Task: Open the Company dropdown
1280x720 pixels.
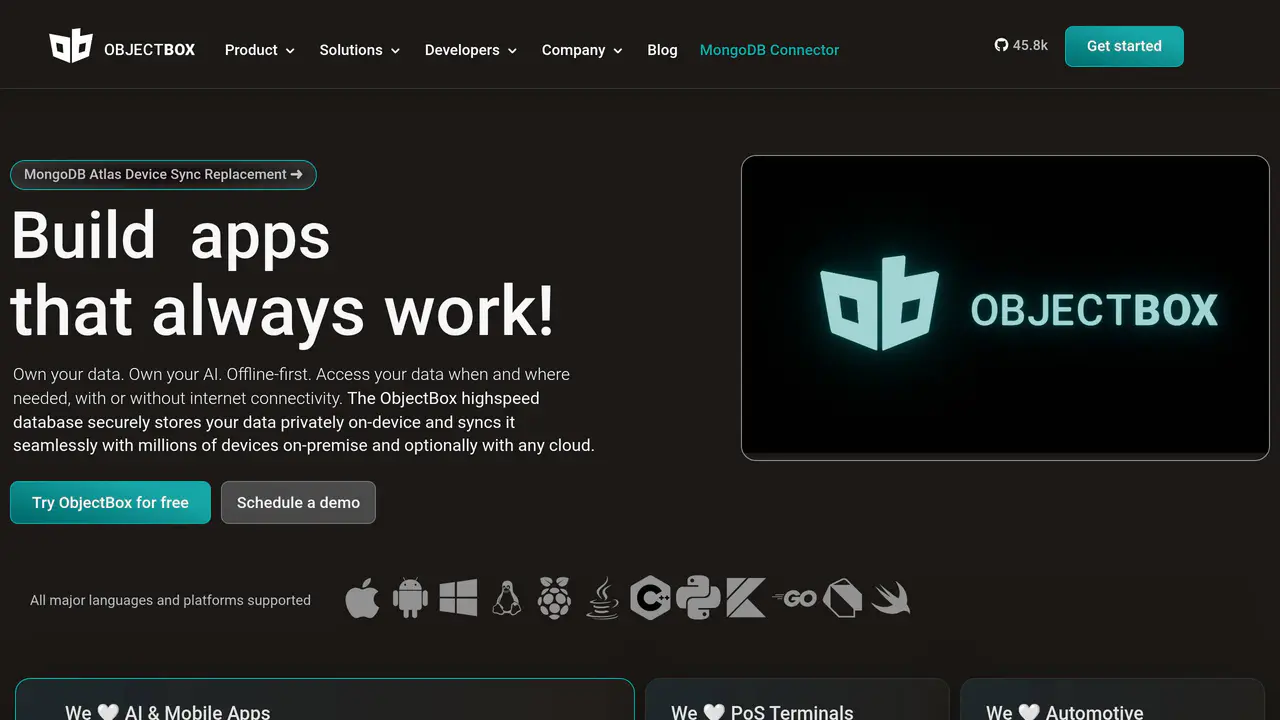Action: [x=582, y=50]
